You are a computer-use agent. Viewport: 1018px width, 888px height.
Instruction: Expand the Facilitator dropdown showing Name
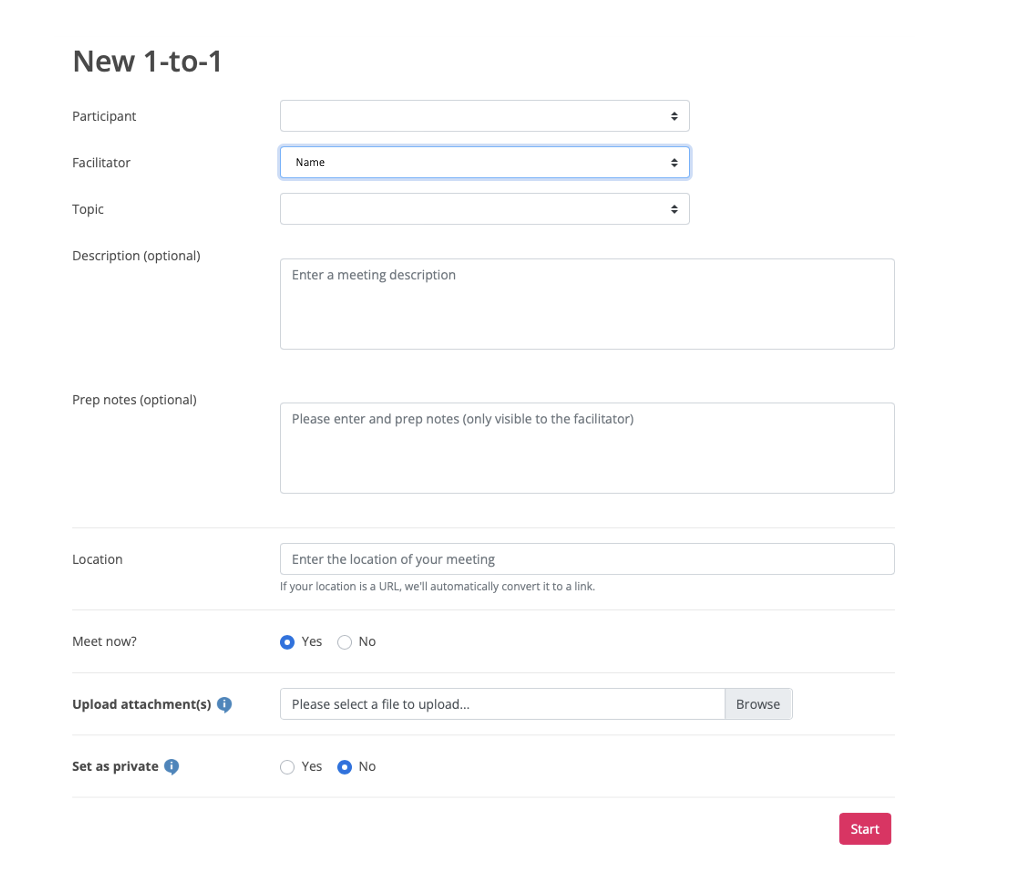[484, 162]
